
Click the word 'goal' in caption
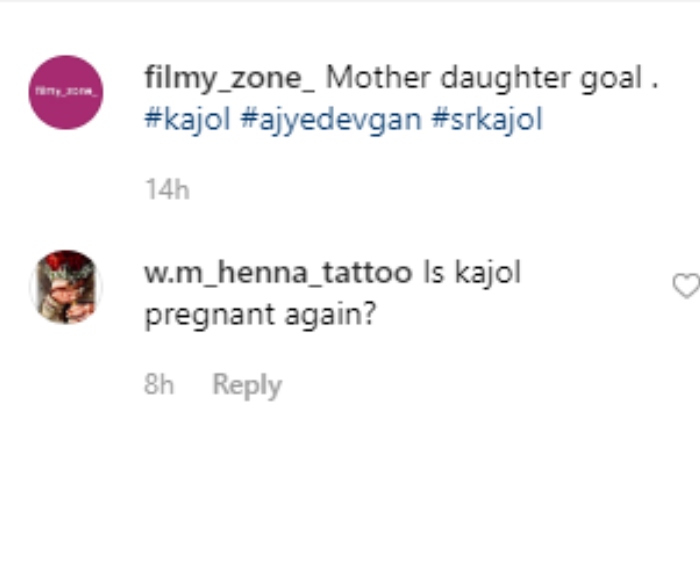(x=609, y=78)
